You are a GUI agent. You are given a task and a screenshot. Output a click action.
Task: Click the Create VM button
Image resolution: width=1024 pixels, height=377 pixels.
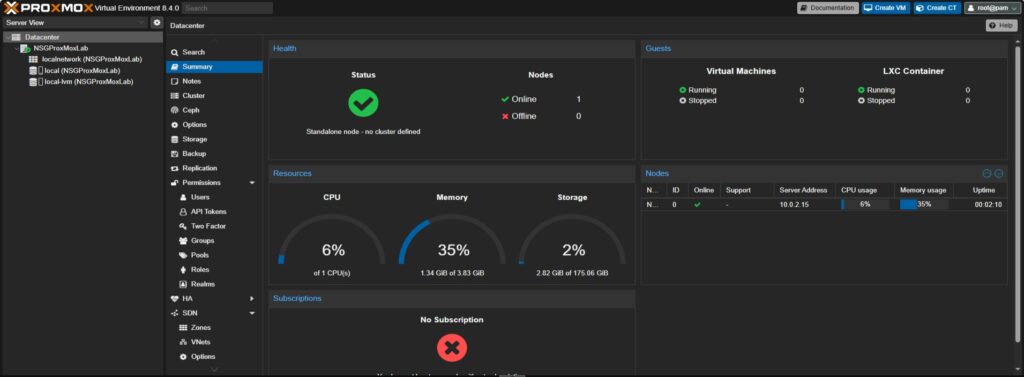[x=886, y=8]
